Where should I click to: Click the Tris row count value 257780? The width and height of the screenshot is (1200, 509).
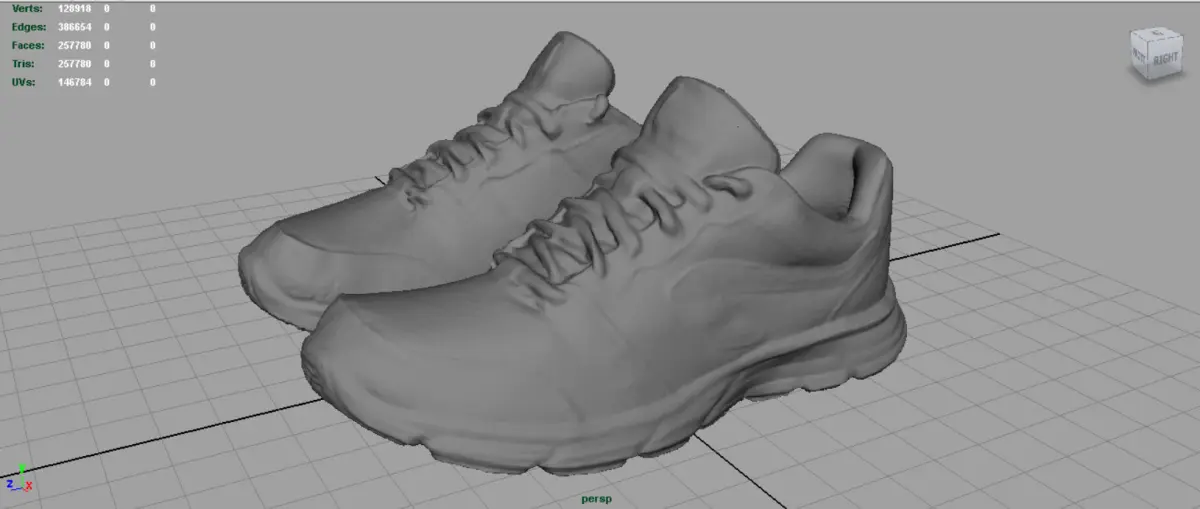(75, 64)
